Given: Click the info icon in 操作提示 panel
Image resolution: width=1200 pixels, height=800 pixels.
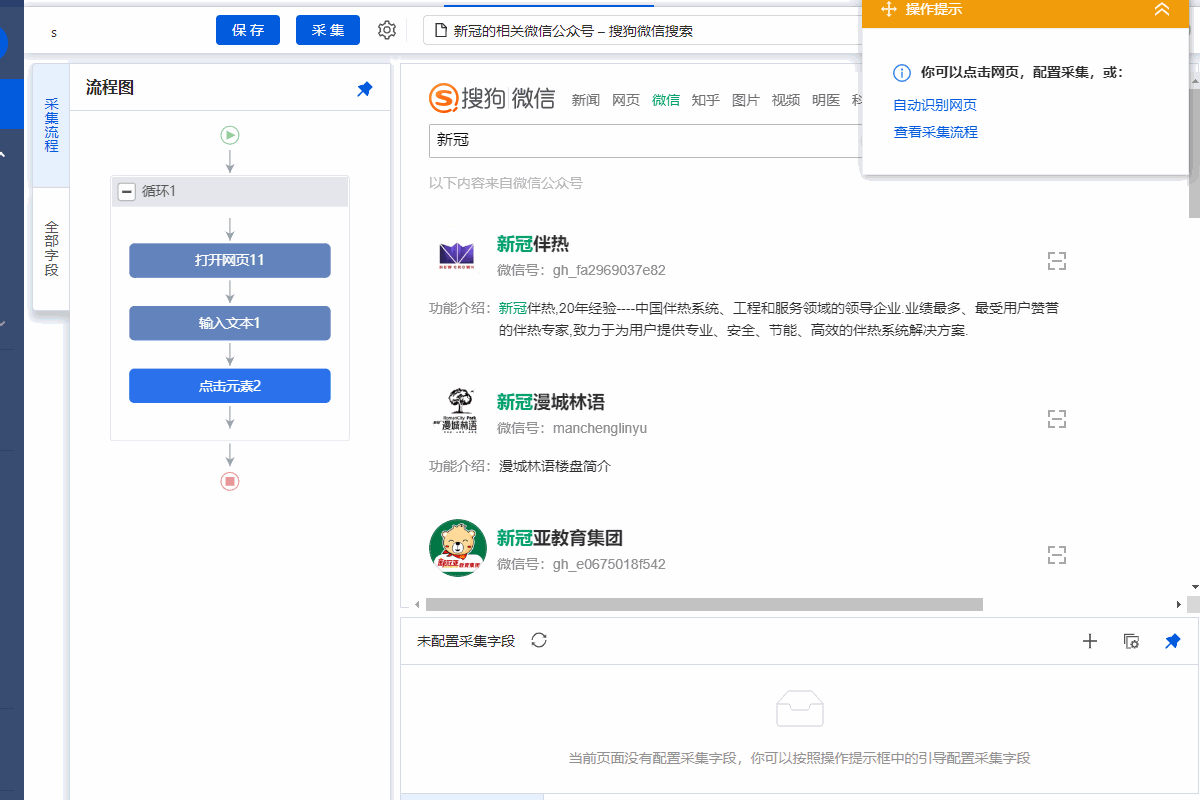Looking at the screenshot, I should (902, 73).
